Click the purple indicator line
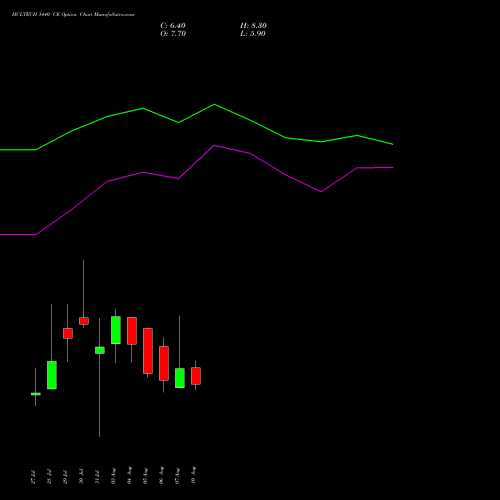The image size is (500, 500). pos(214,146)
